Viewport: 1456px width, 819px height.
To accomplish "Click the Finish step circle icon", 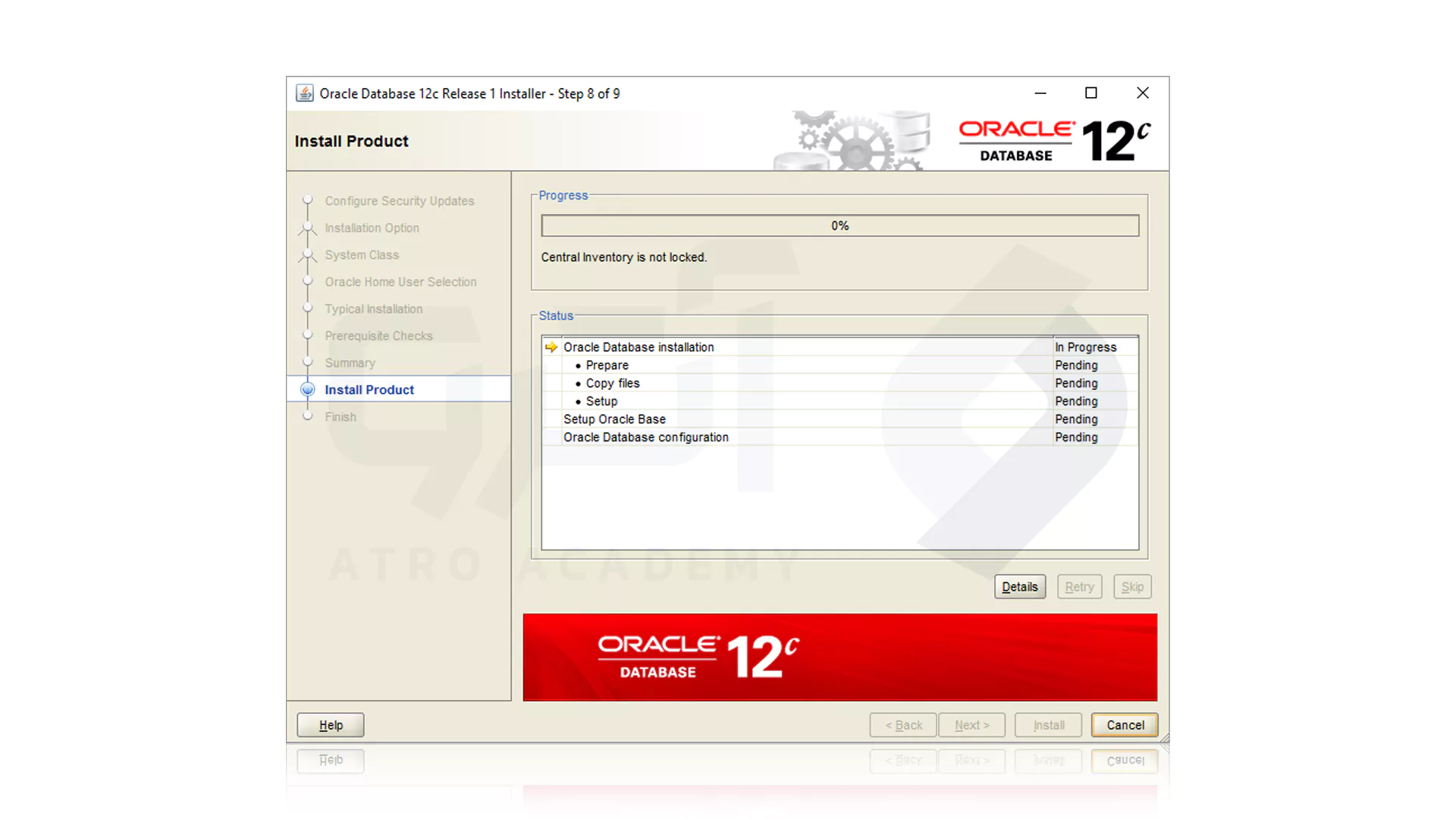I will [307, 416].
